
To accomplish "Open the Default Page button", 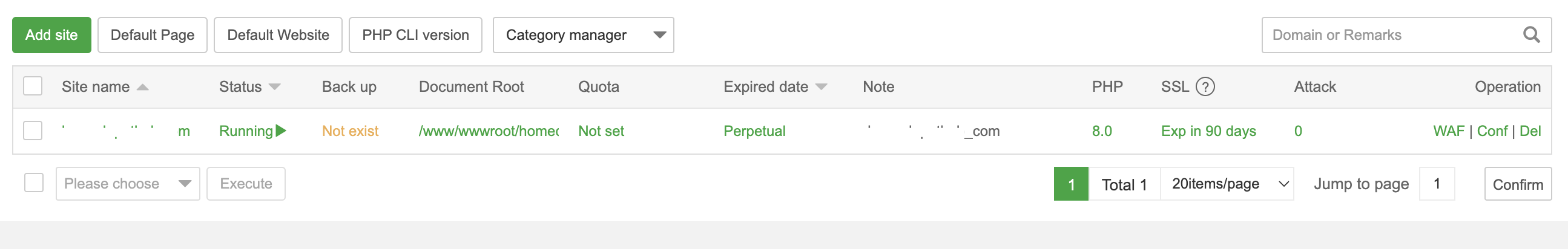I will [152, 35].
